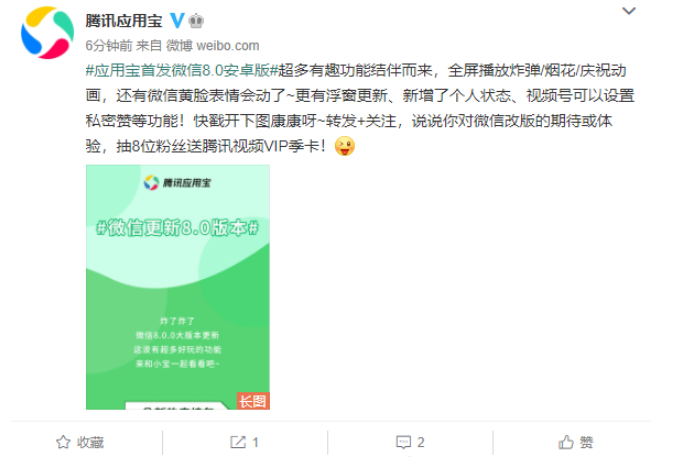Open the green 微信更新8.0版本 long image
The width and height of the screenshot is (673, 469).
pyautogui.click(x=178, y=287)
